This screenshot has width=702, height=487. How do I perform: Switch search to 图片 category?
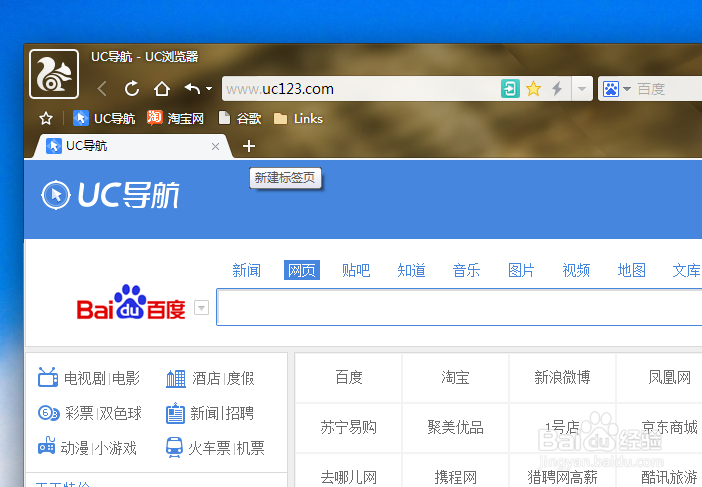(x=521, y=270)
